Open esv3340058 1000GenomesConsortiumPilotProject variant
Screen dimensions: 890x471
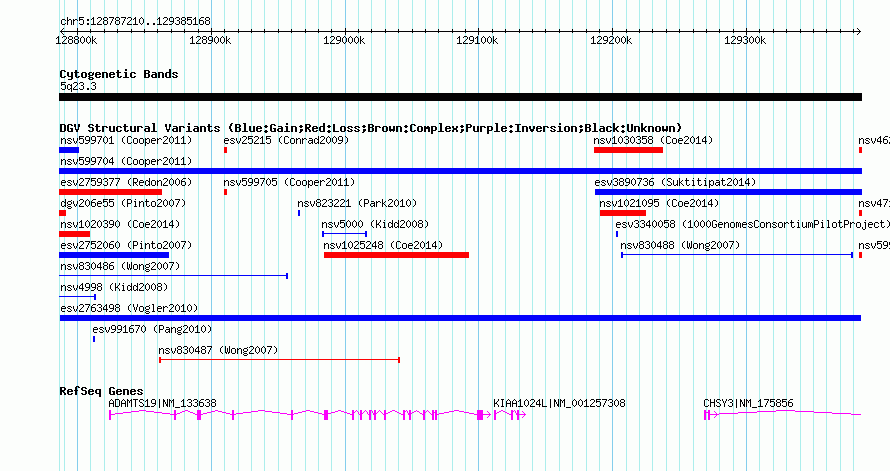pyautogui.click(x=753, y=224)
